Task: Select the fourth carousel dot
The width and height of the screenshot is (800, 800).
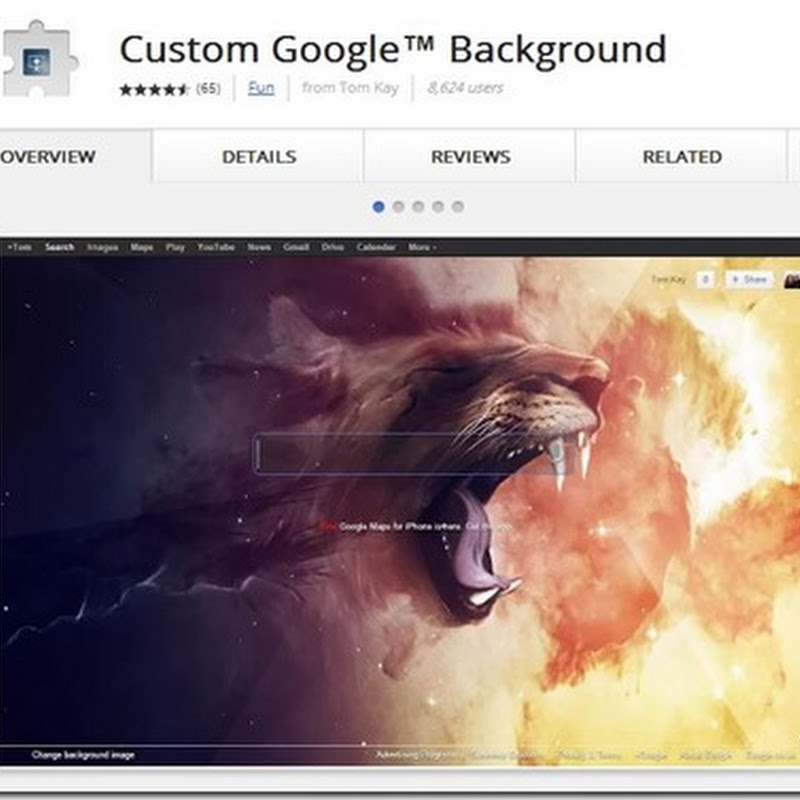Action: pos(438,207)
